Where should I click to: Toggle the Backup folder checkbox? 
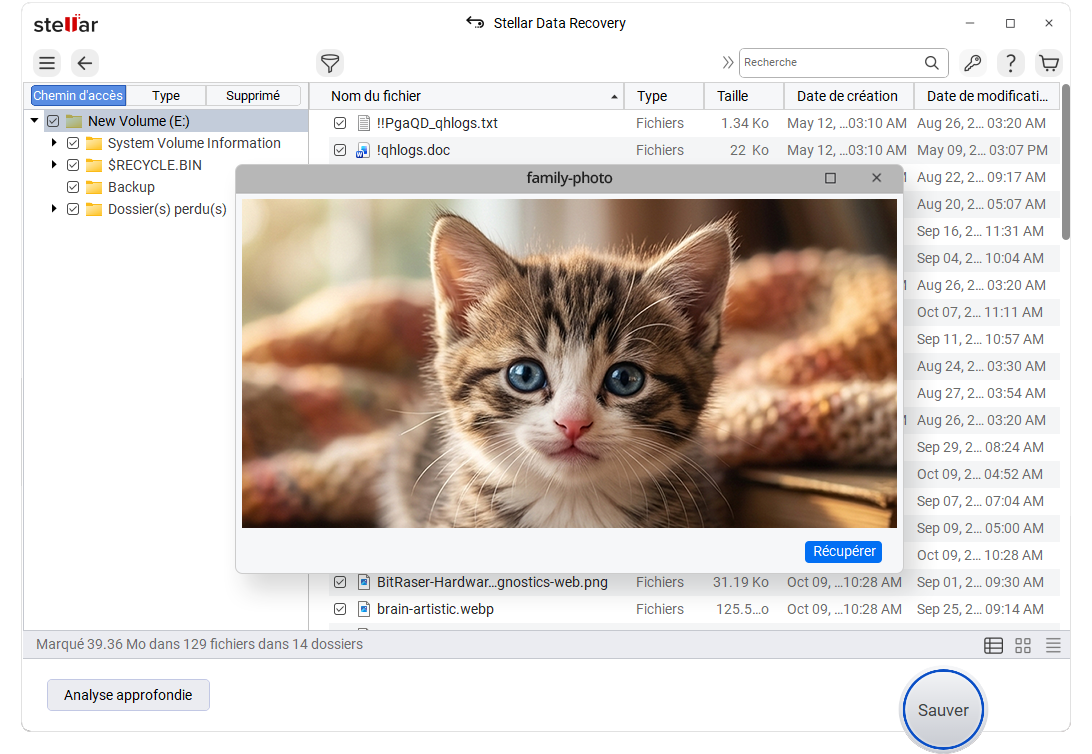pyautogui.click(x=73, y=187)
